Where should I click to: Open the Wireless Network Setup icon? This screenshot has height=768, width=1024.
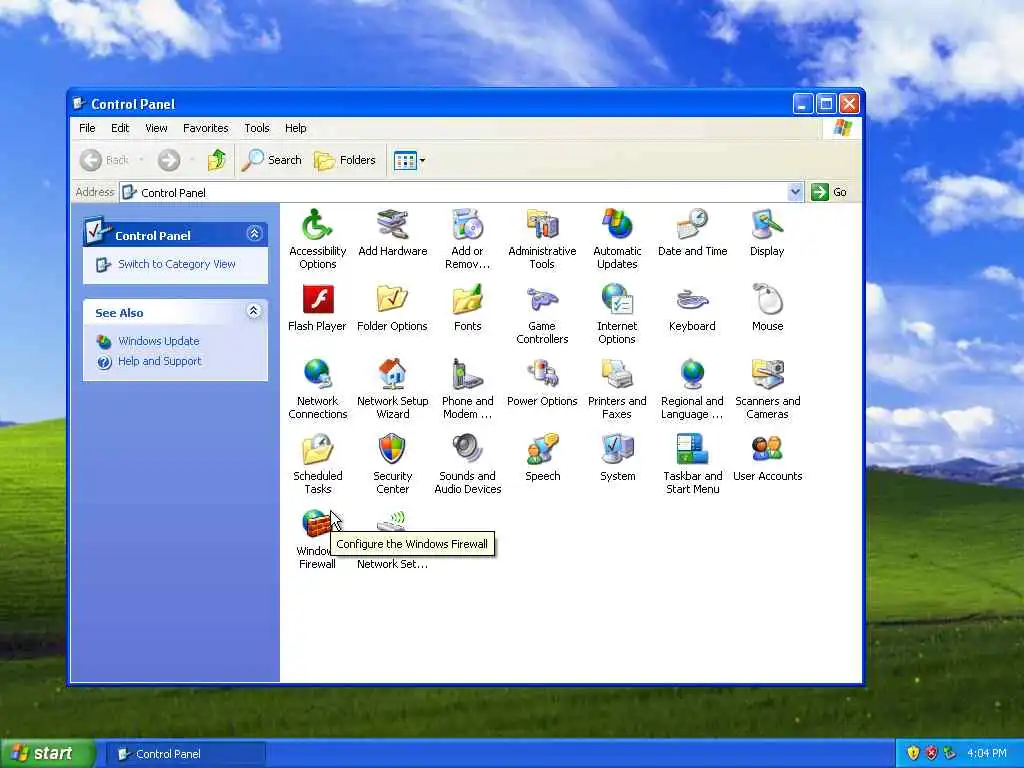pyautogui.click(x=392, y=521)
